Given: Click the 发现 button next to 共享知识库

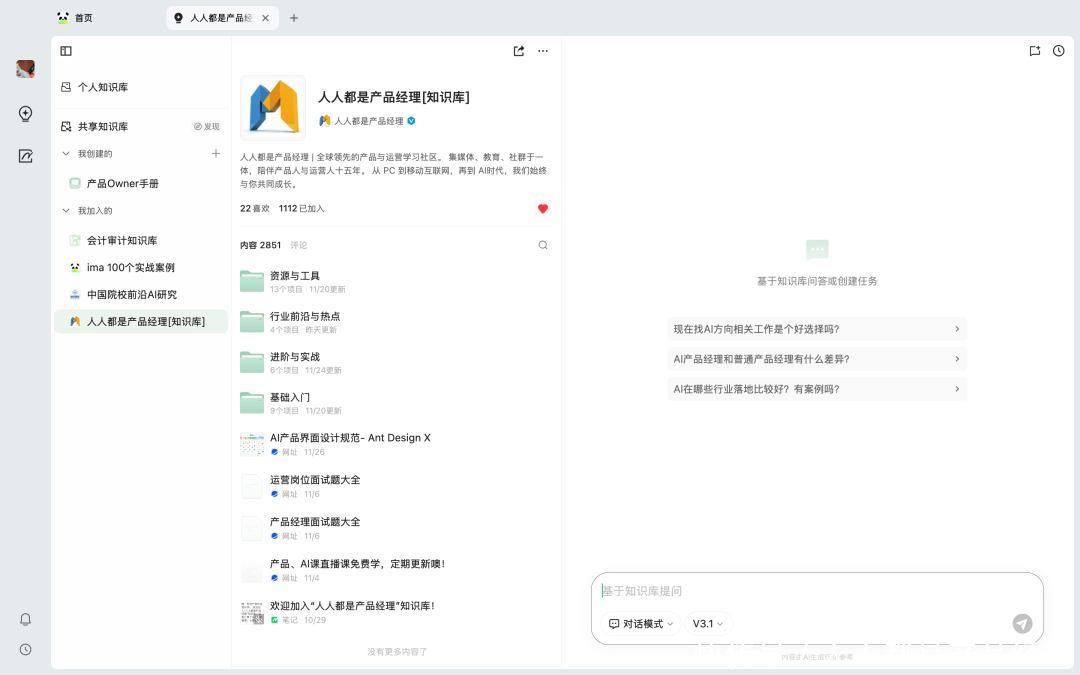Looking at the screenshot, I should coord(207,127).
